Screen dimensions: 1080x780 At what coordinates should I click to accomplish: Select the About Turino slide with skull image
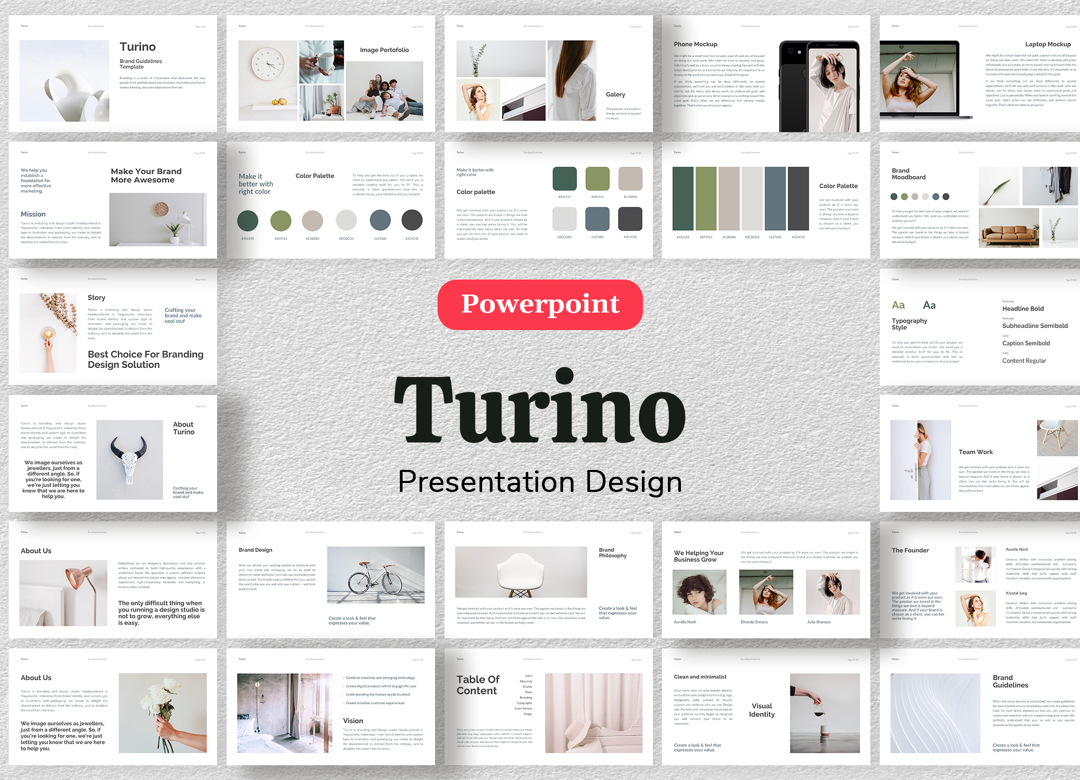[x=113, y=453]
